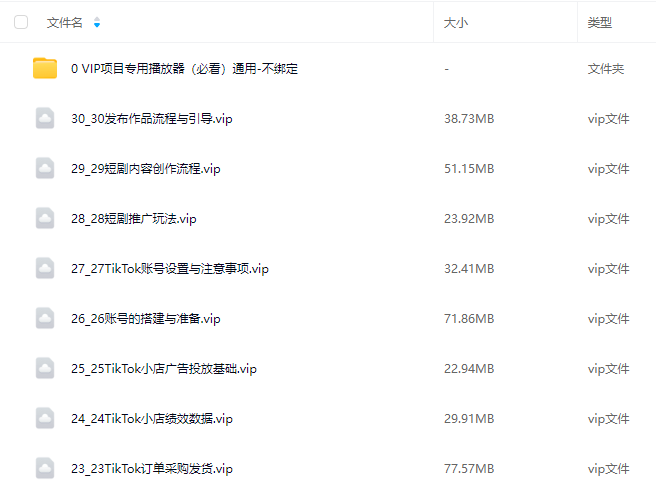This screenshot has width=656, height=482.
Task: Click the 大小 column header
Action: click(456, 23)
